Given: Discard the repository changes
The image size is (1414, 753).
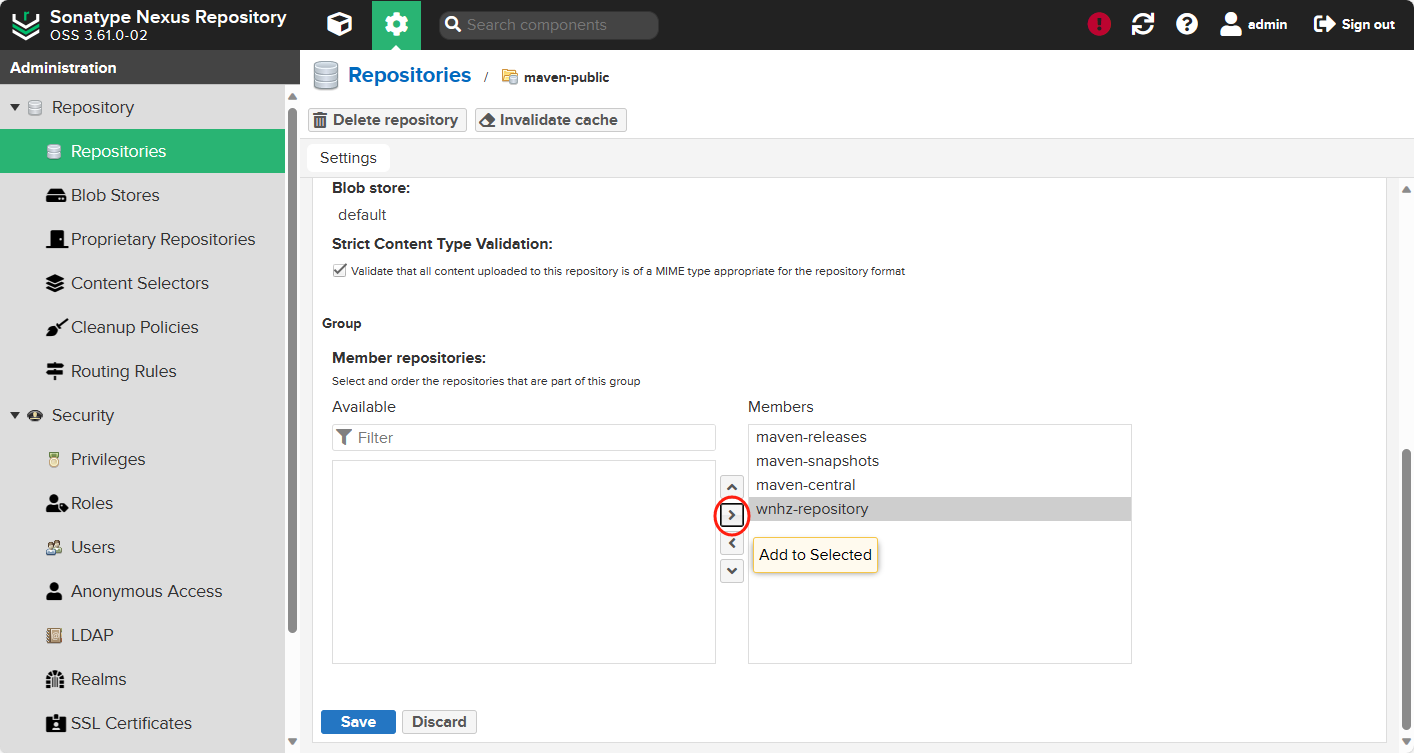Looking at the screenshot, I should pos(439,722).
